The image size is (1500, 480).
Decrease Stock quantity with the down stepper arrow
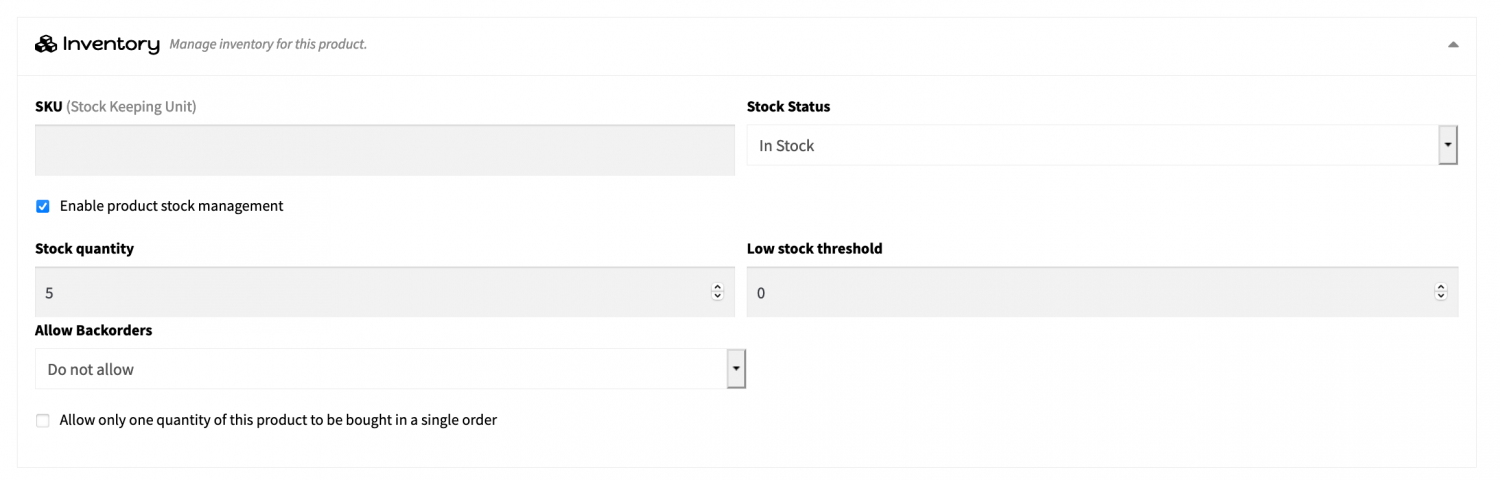pos(717,296)
